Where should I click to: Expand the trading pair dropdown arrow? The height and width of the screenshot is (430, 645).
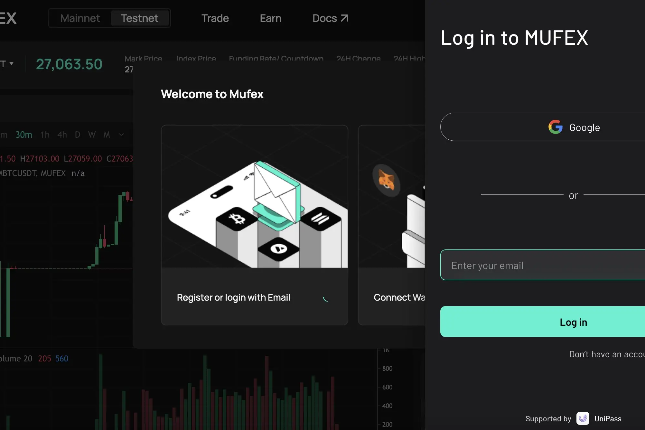pos(12,64)
